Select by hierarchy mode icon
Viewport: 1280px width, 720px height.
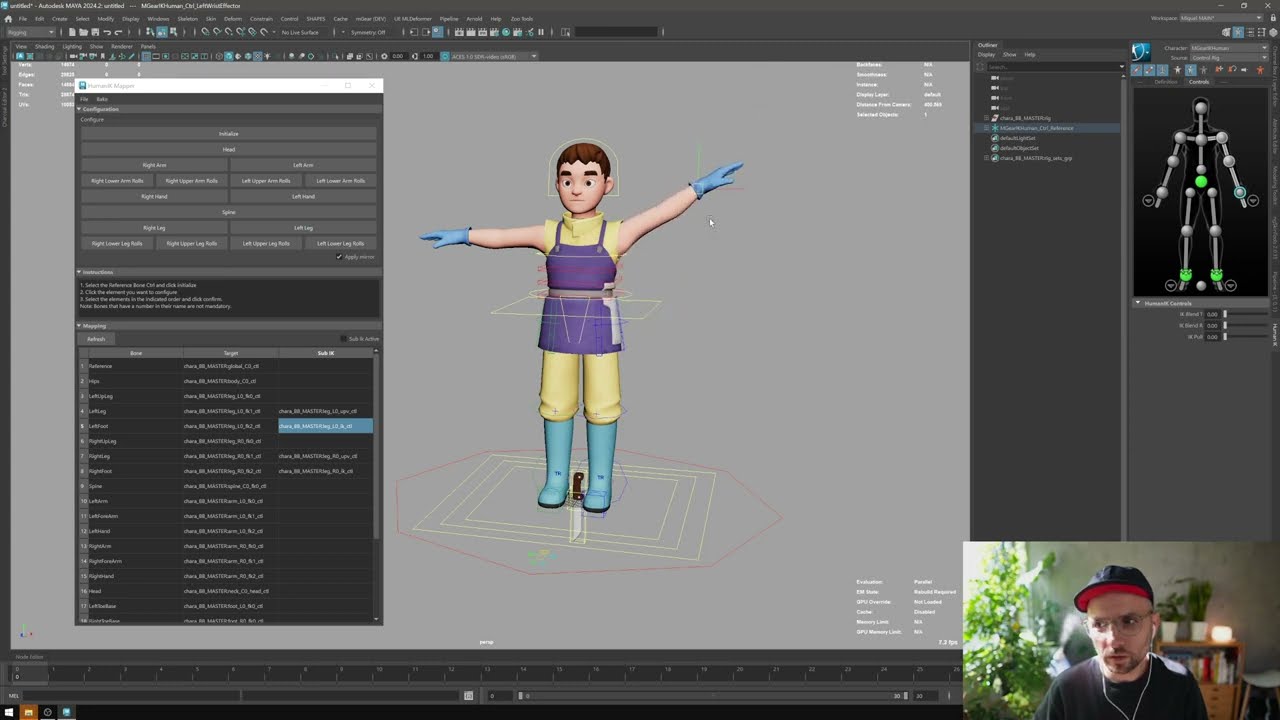coord(150,32)
